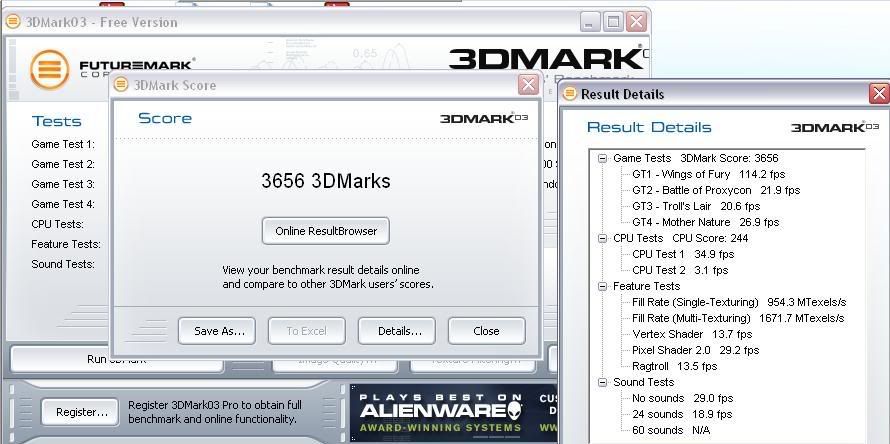The width and height of the screenshot is (890, 444).
Task: Open the Online ResultBrowser
Action: pyautogui.click(x=325, y=231)
